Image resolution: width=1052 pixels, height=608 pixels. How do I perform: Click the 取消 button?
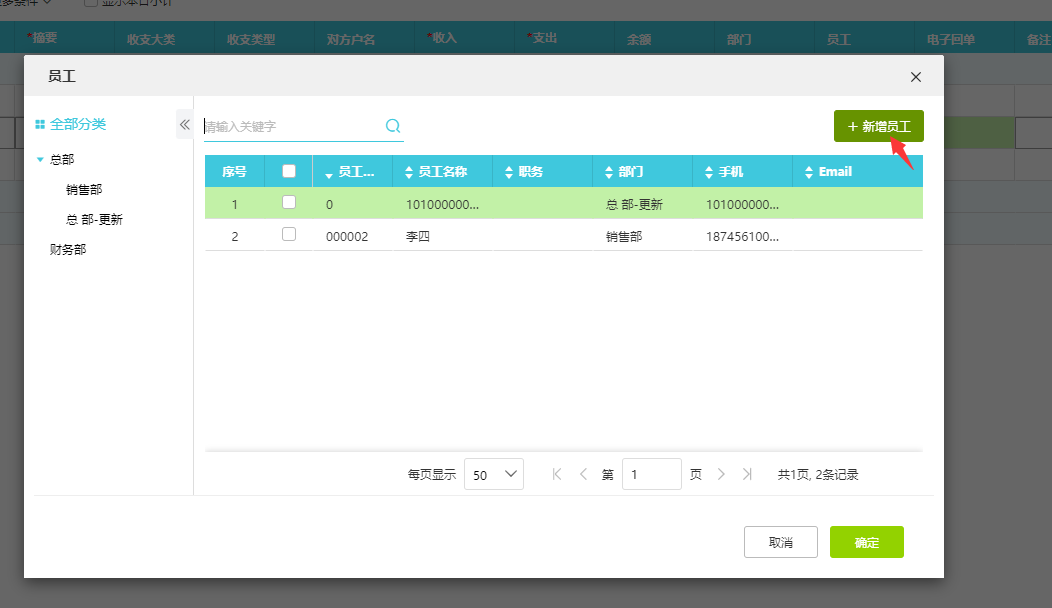[x=780, y=542]
